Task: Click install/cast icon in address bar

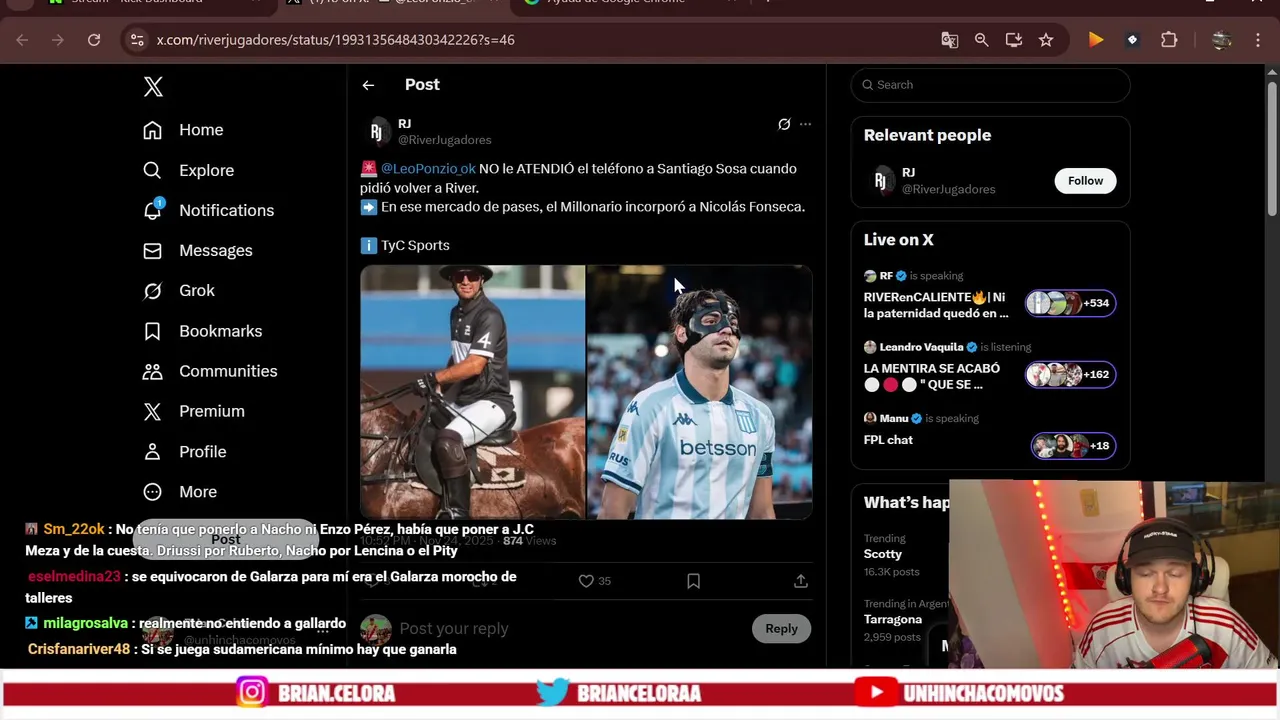Action: [x=1013, y=40]
